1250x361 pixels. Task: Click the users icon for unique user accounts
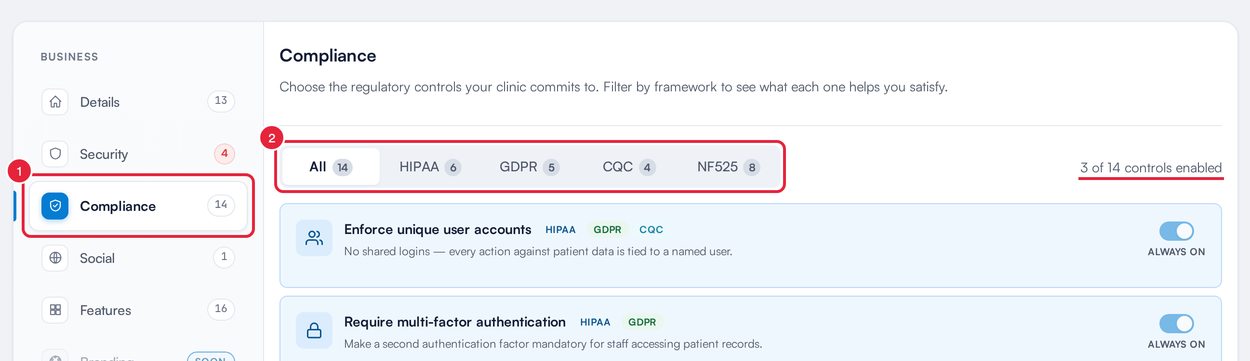click(314, 238)
